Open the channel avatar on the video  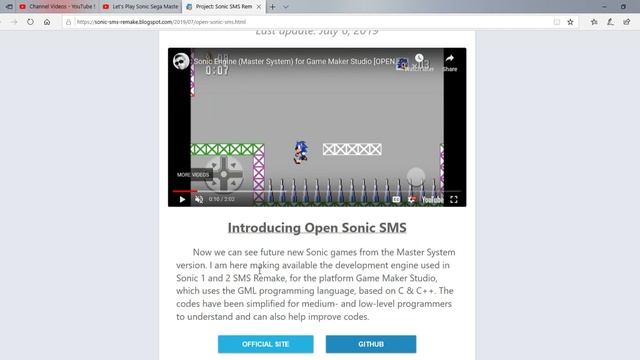click(181, 61)
